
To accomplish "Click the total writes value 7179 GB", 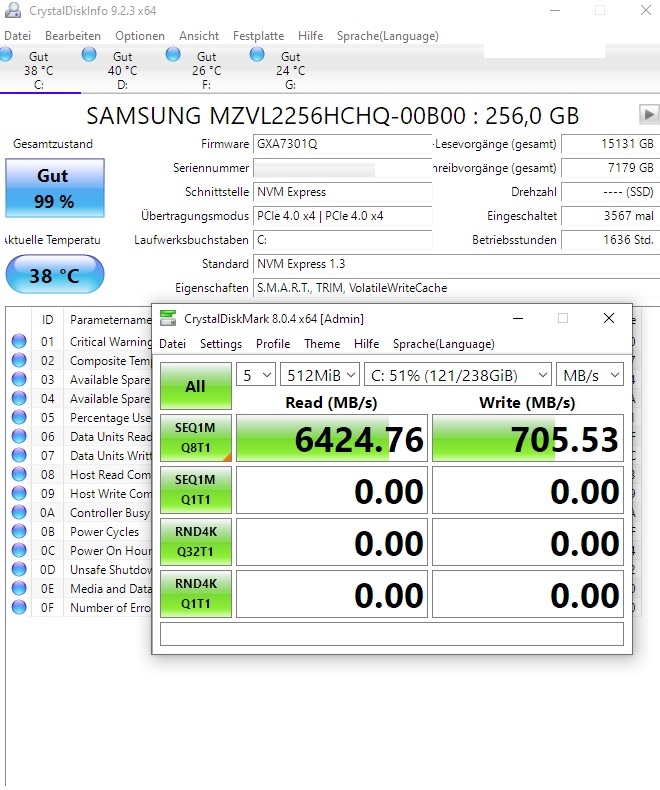I will tap(610, 168).
